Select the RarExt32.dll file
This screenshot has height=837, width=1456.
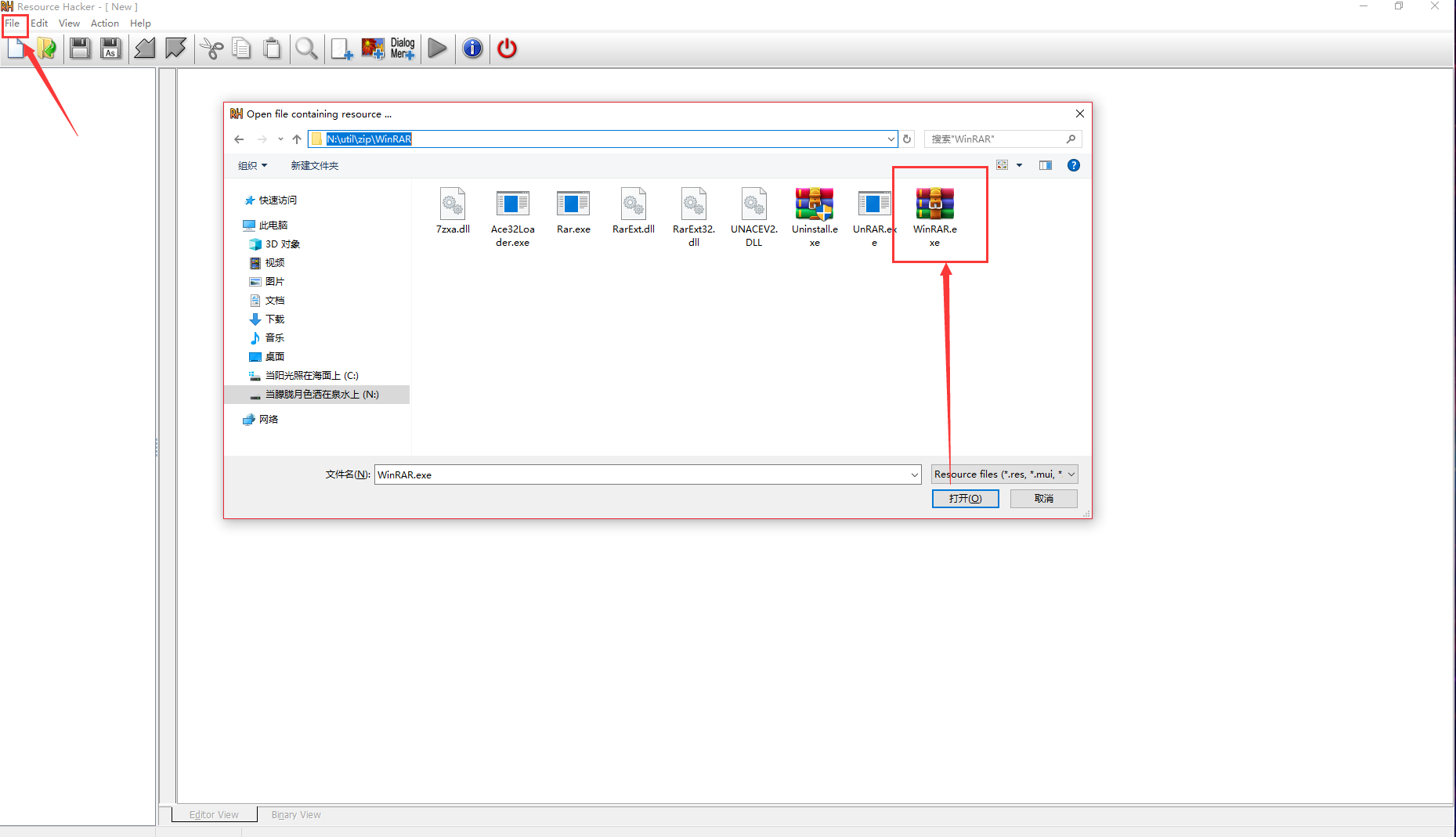(694, 218)
